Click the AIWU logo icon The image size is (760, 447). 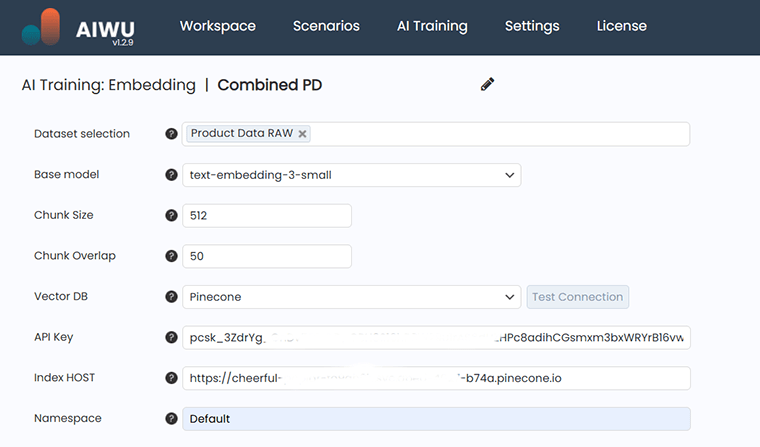(x=41, y=27)
